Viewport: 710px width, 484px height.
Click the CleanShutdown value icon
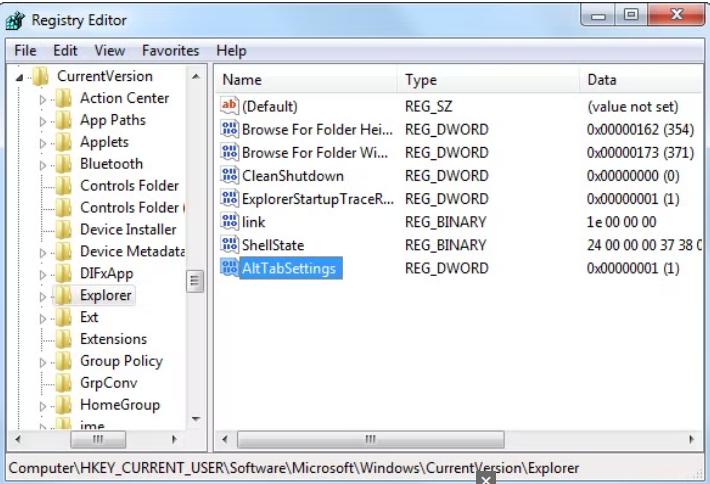click(x=229, y=175)
